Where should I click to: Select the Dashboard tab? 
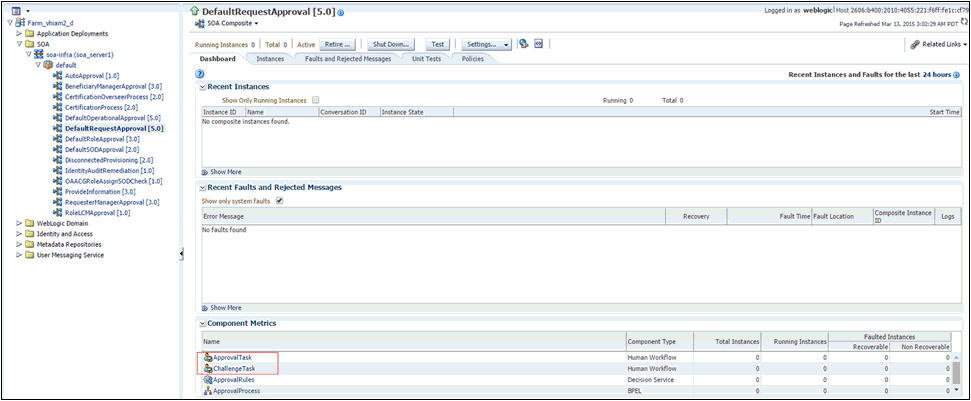click(x=217, y=59)
